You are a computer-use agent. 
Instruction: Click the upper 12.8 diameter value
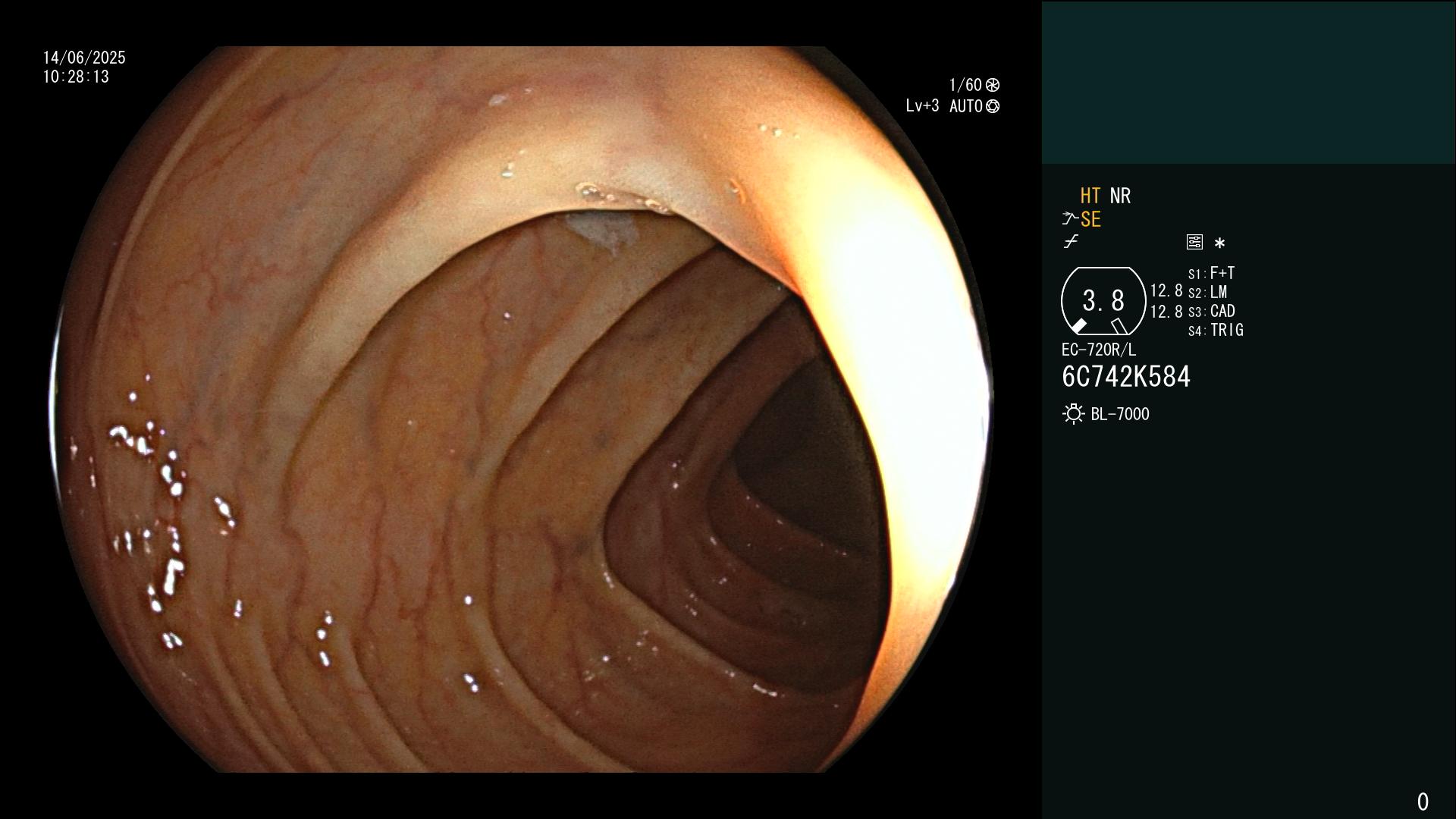click(x=1166, y=290)
